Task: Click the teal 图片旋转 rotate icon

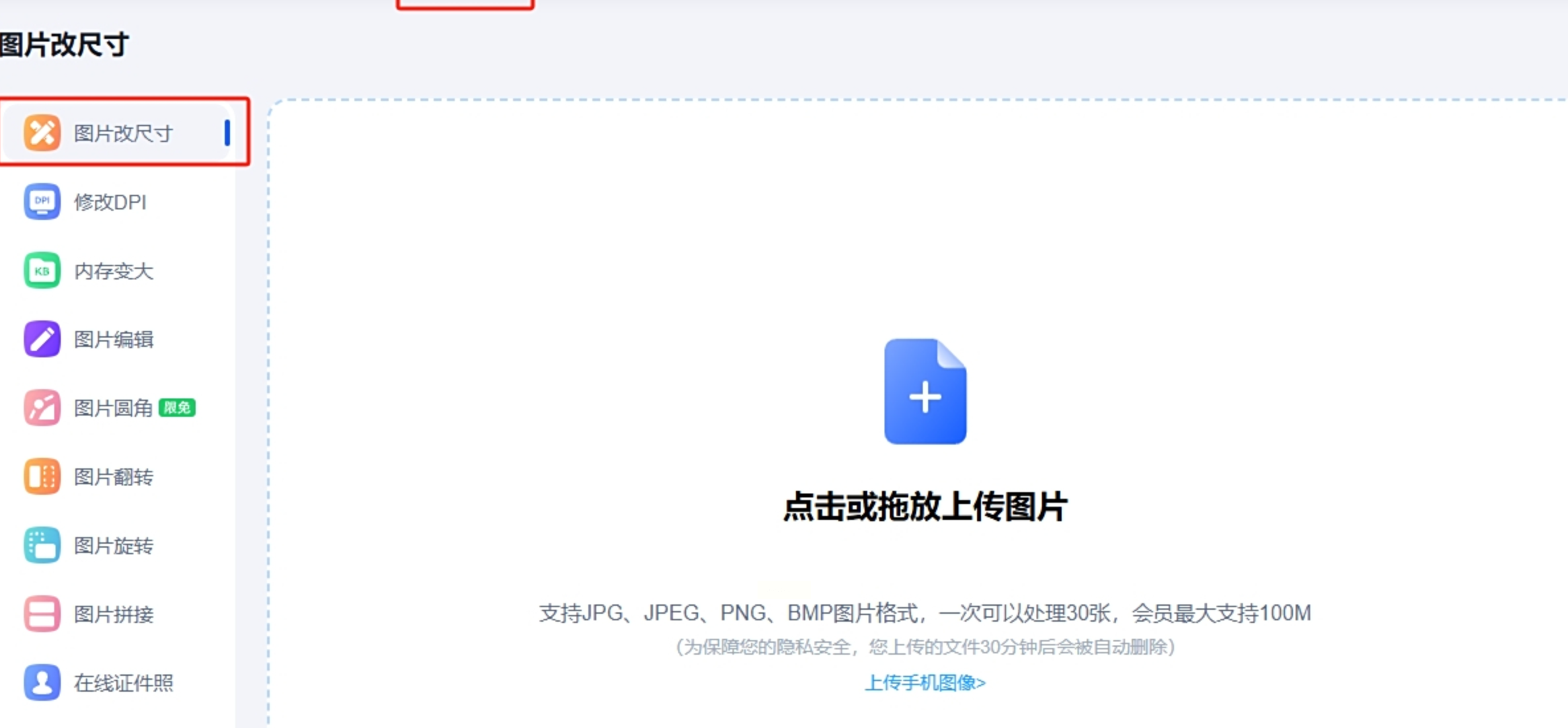Action: [x=42, y=545]
